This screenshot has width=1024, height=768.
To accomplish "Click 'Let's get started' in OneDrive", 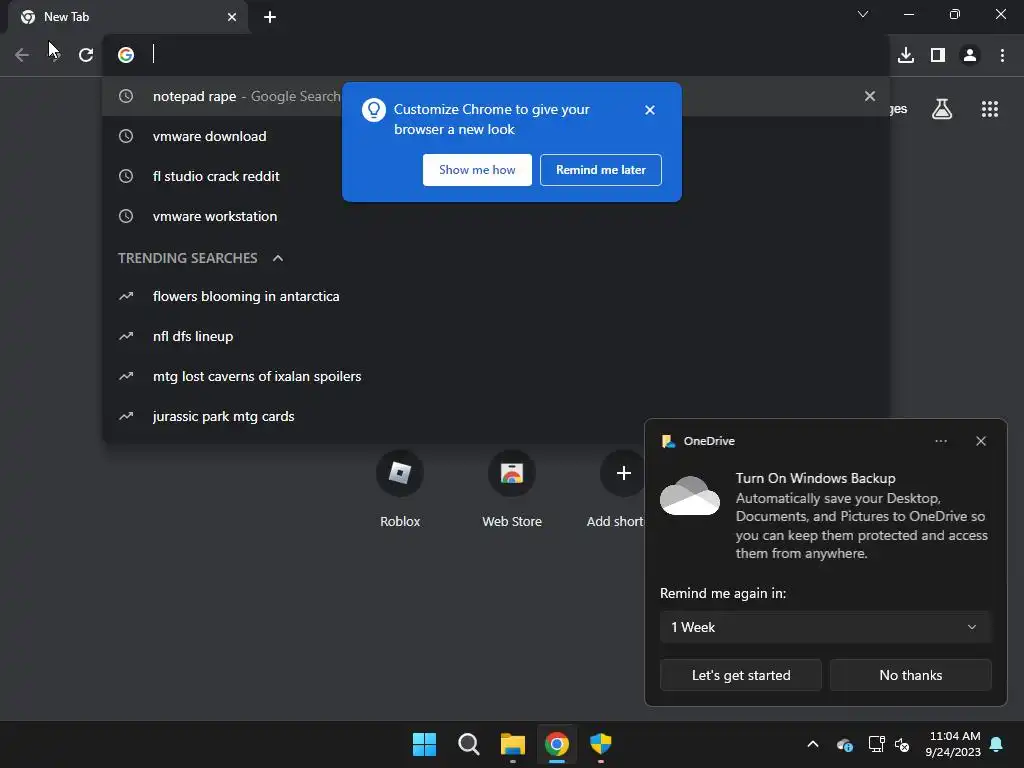I will (x=741, y=675).
